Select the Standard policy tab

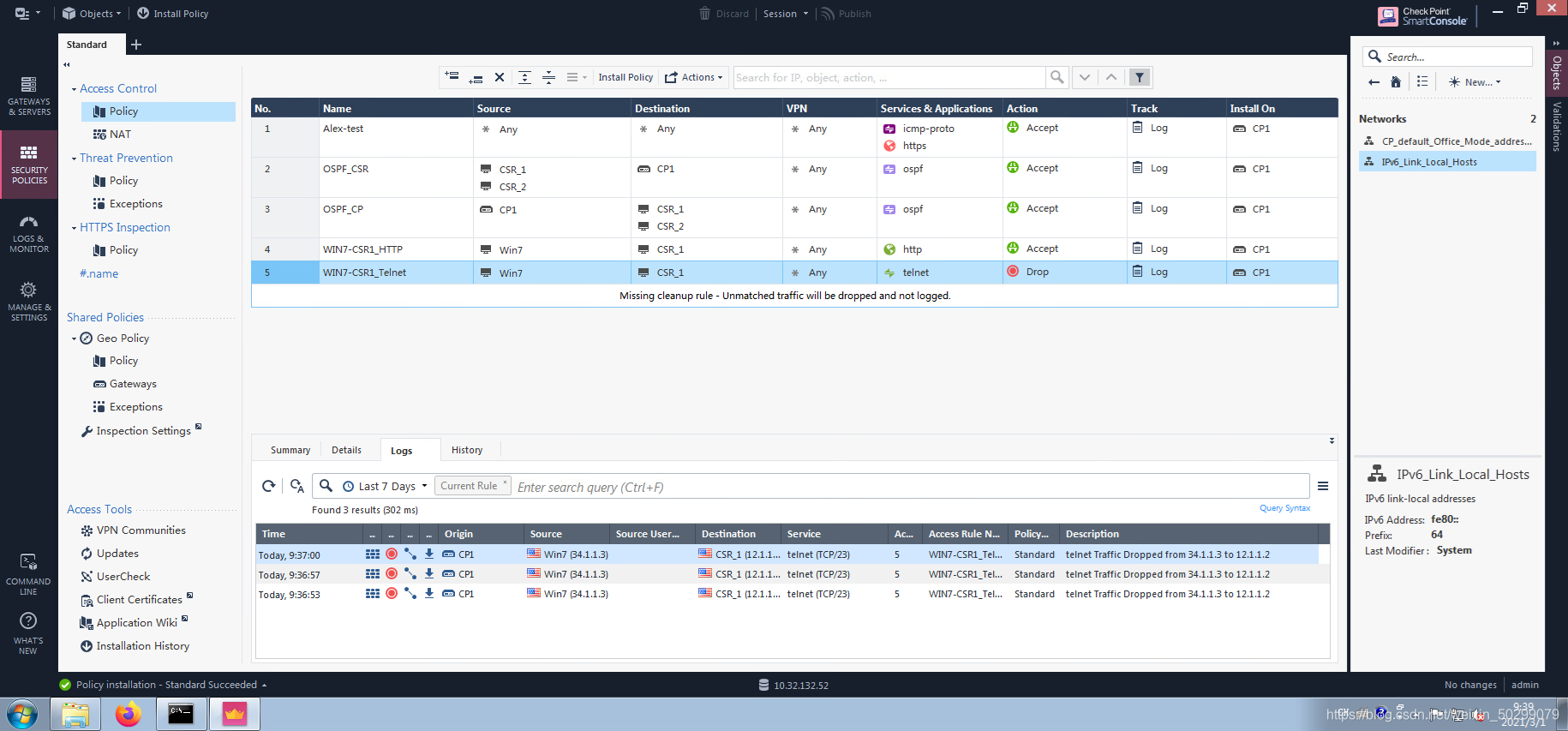87,45
